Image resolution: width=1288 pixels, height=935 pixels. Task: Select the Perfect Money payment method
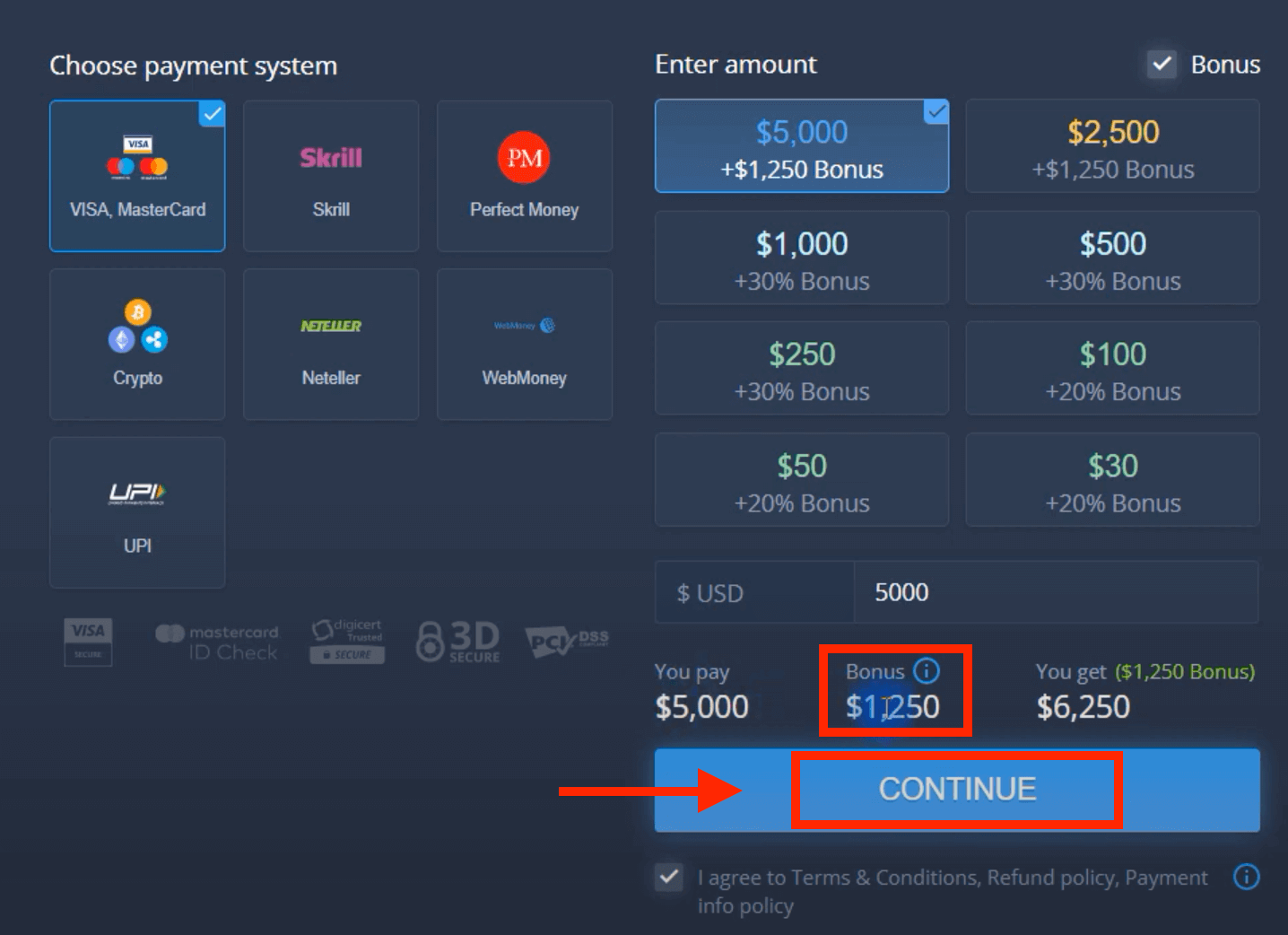[524, 175]
